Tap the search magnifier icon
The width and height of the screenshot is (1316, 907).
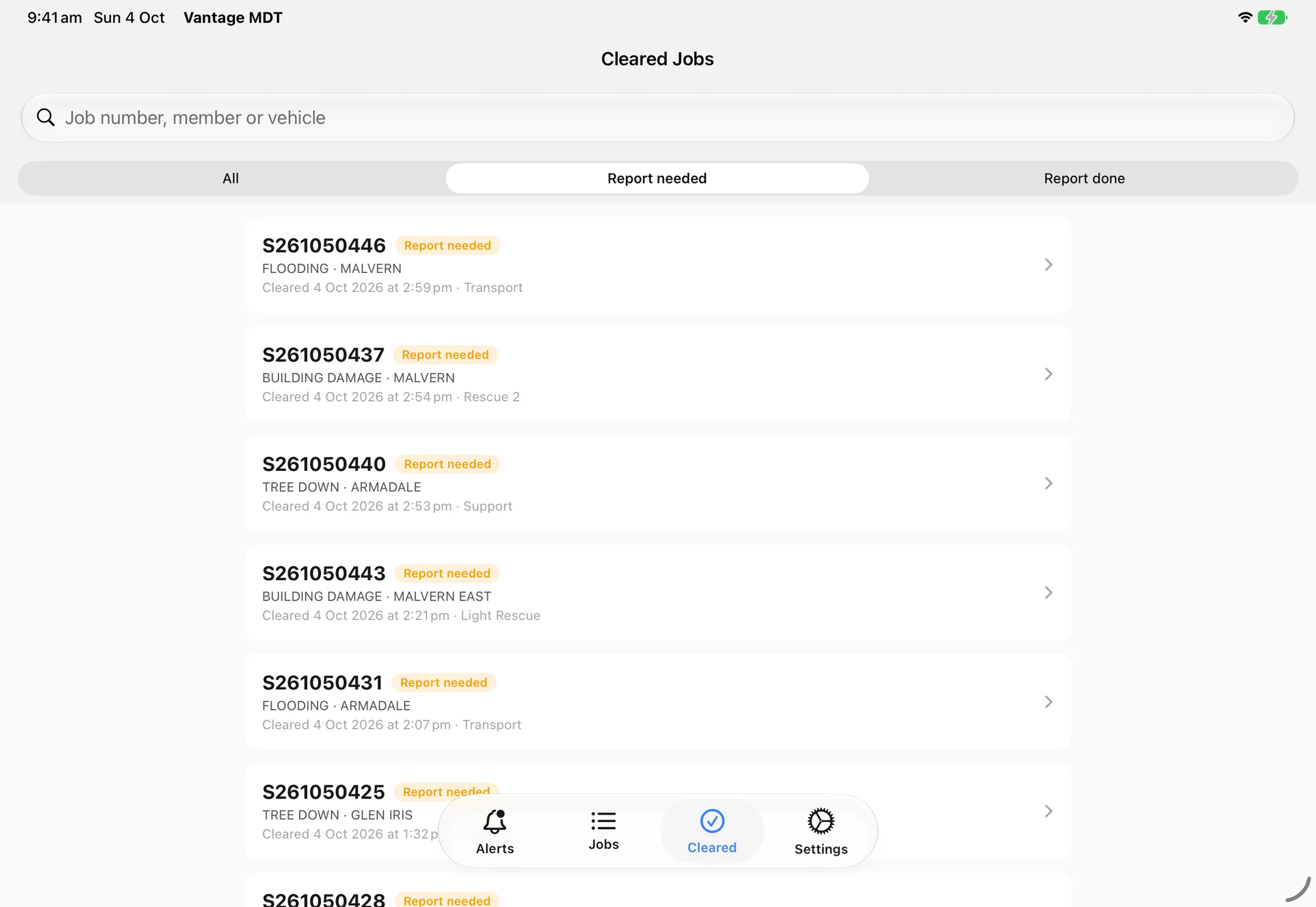pyautogui.click(x=45, y=118)
